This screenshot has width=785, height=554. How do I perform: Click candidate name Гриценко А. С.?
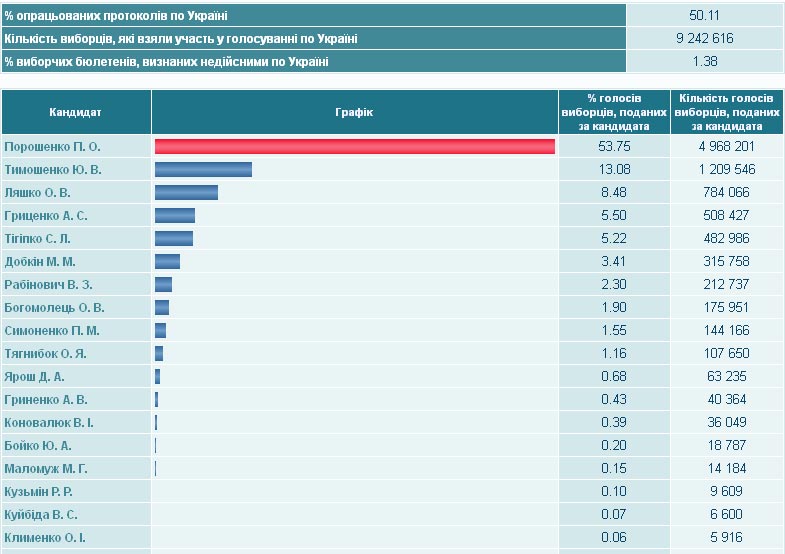click(x=46, y=216)
